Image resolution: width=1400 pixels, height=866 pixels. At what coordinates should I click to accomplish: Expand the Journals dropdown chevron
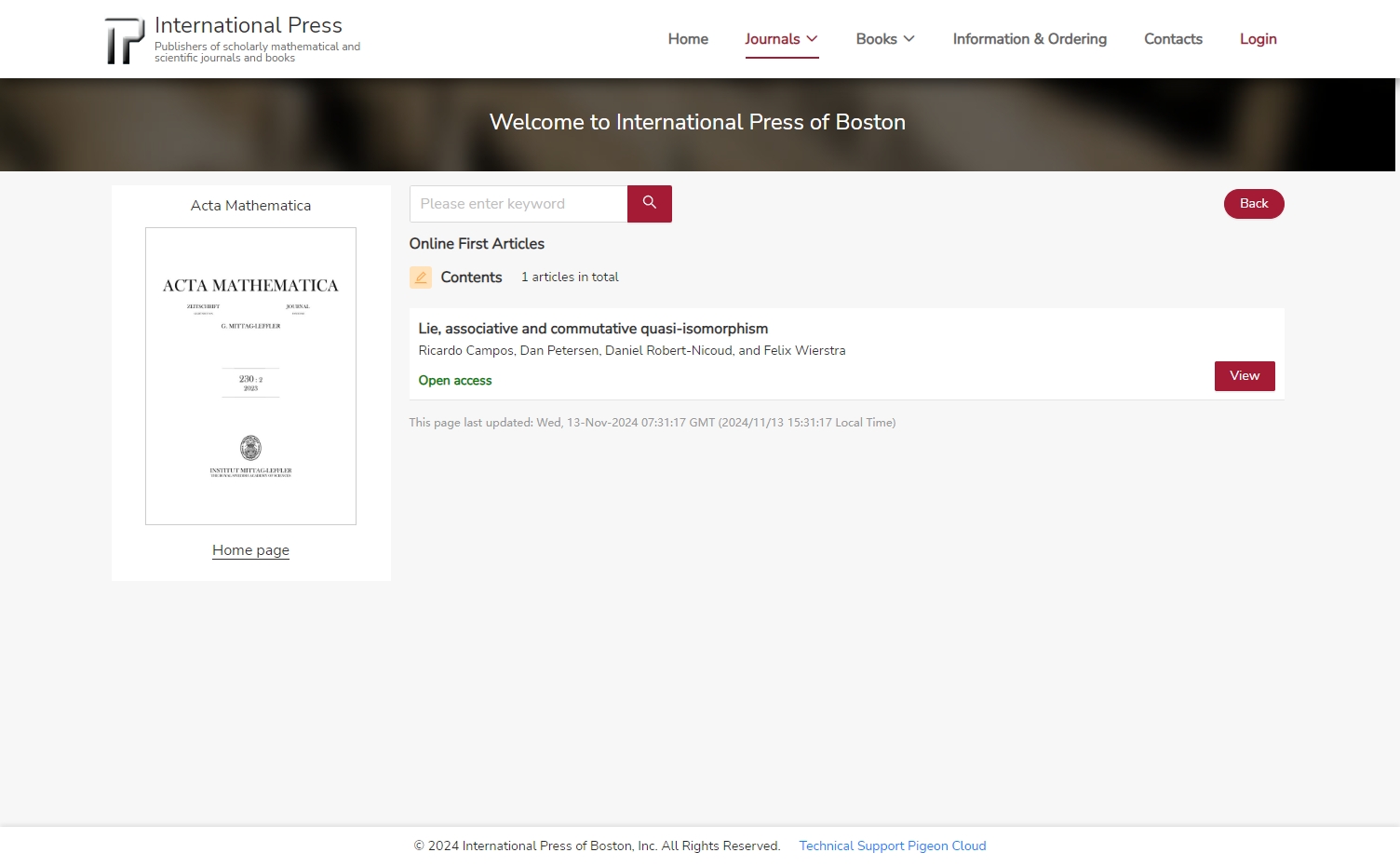point(812,39)
